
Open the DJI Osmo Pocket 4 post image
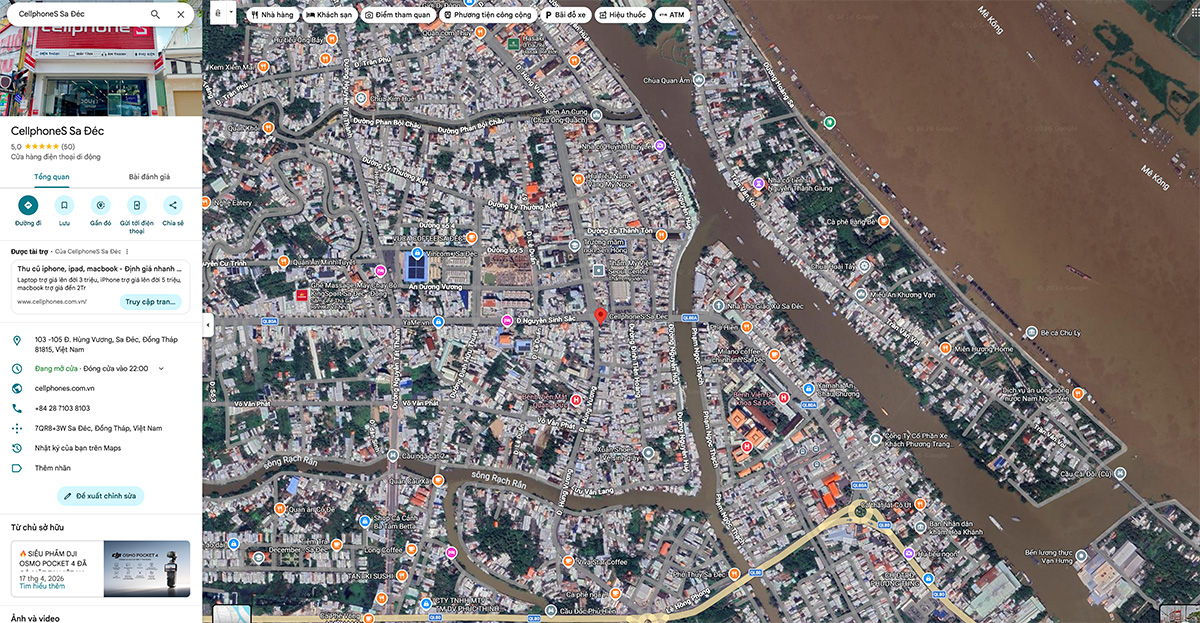(147, 568)
